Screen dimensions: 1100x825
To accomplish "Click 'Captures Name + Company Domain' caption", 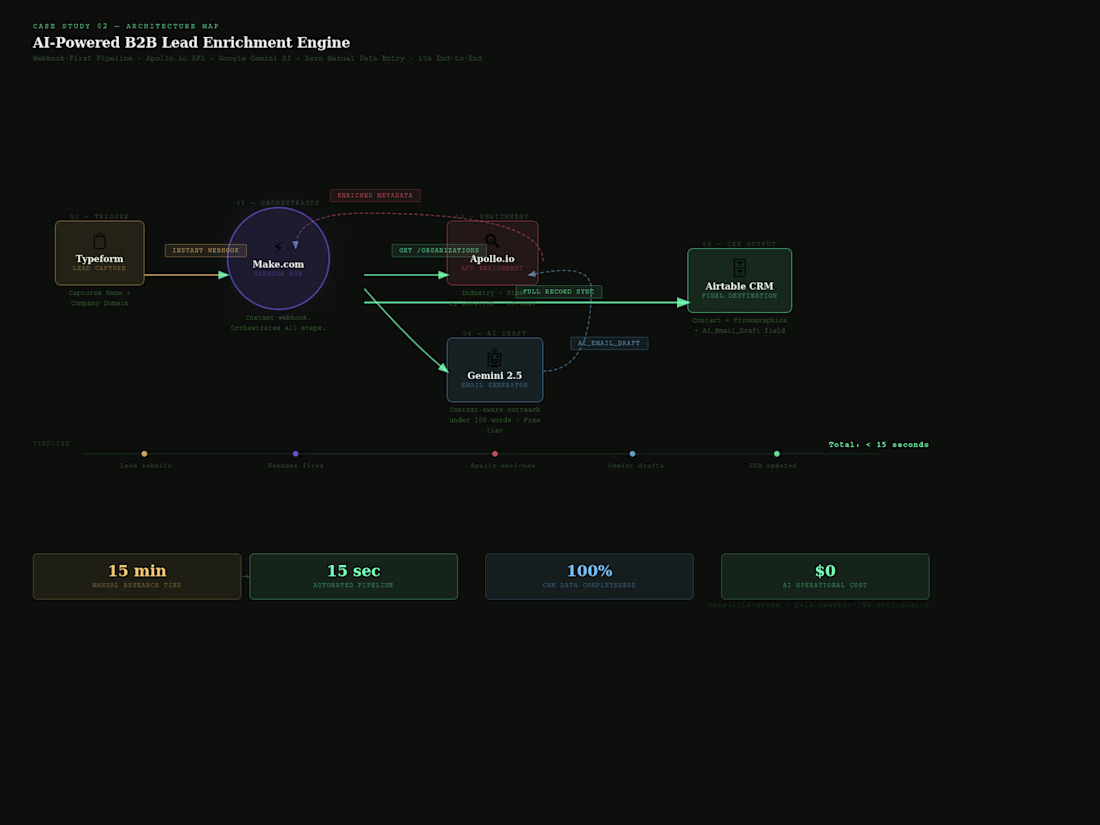I will click(x=100, y=298).
